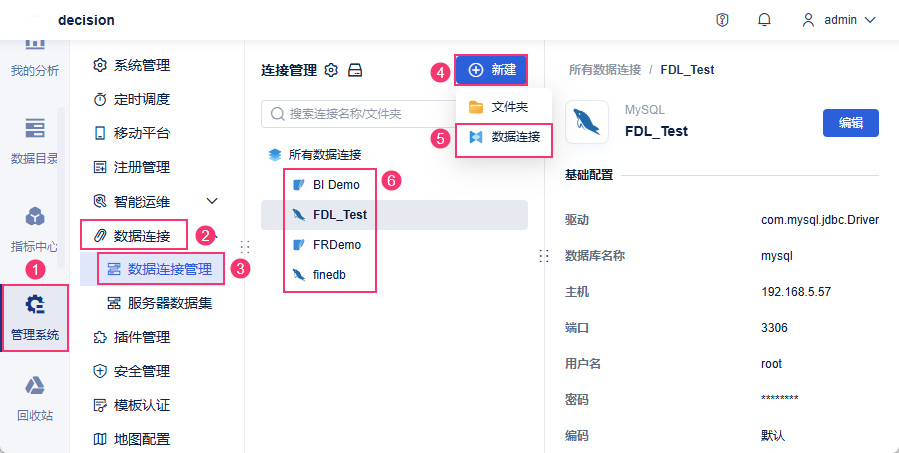This screenshot has height=453, width=899.
Task: Click the 新建 button
Action: [x=491, y=70]
